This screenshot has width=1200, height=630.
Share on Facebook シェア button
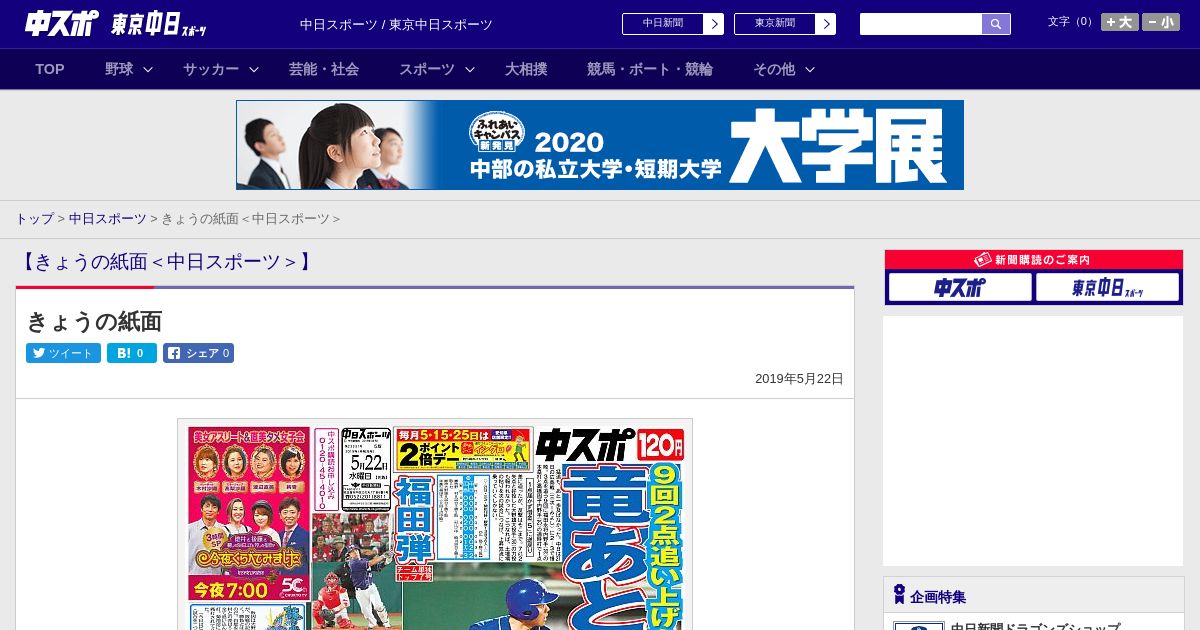(198, 353)
